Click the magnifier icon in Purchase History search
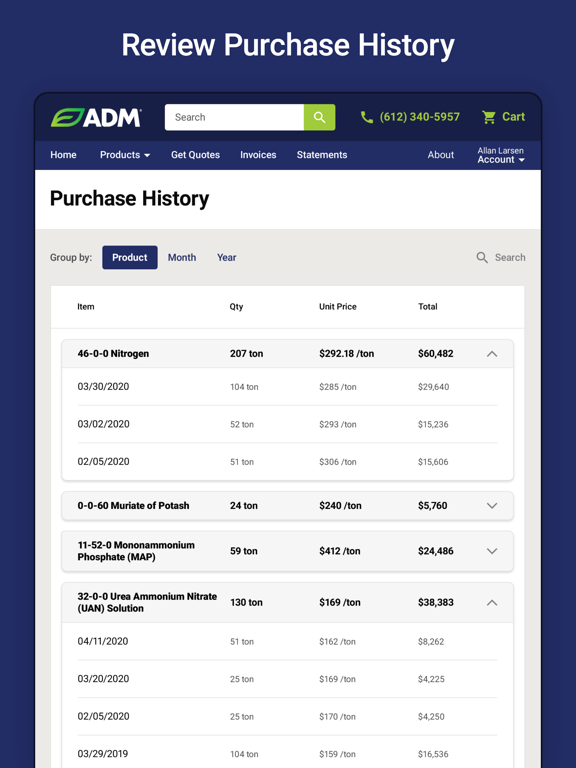This screenshot has height=768, width=576. [482, 258]
